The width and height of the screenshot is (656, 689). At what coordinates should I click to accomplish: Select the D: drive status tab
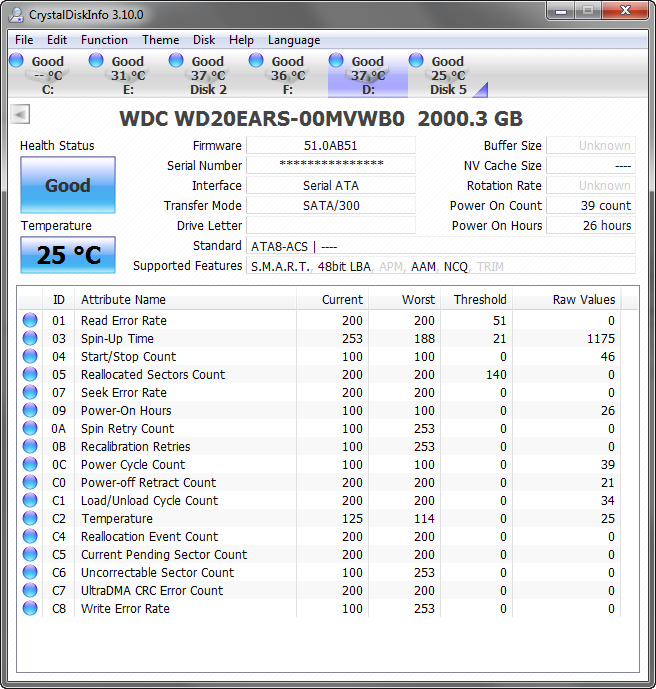(x=368, y=75)
